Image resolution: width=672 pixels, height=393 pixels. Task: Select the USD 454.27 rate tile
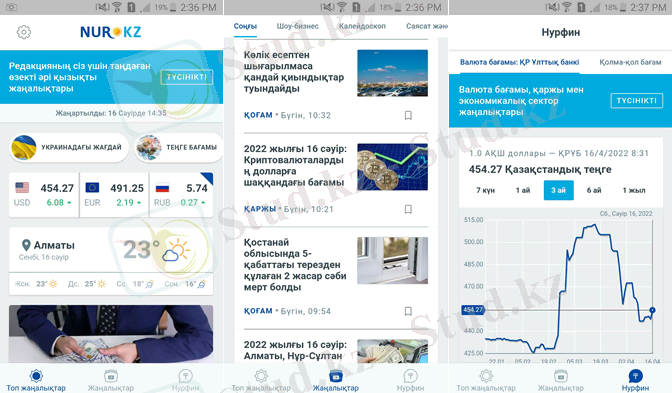pos(44,195)
